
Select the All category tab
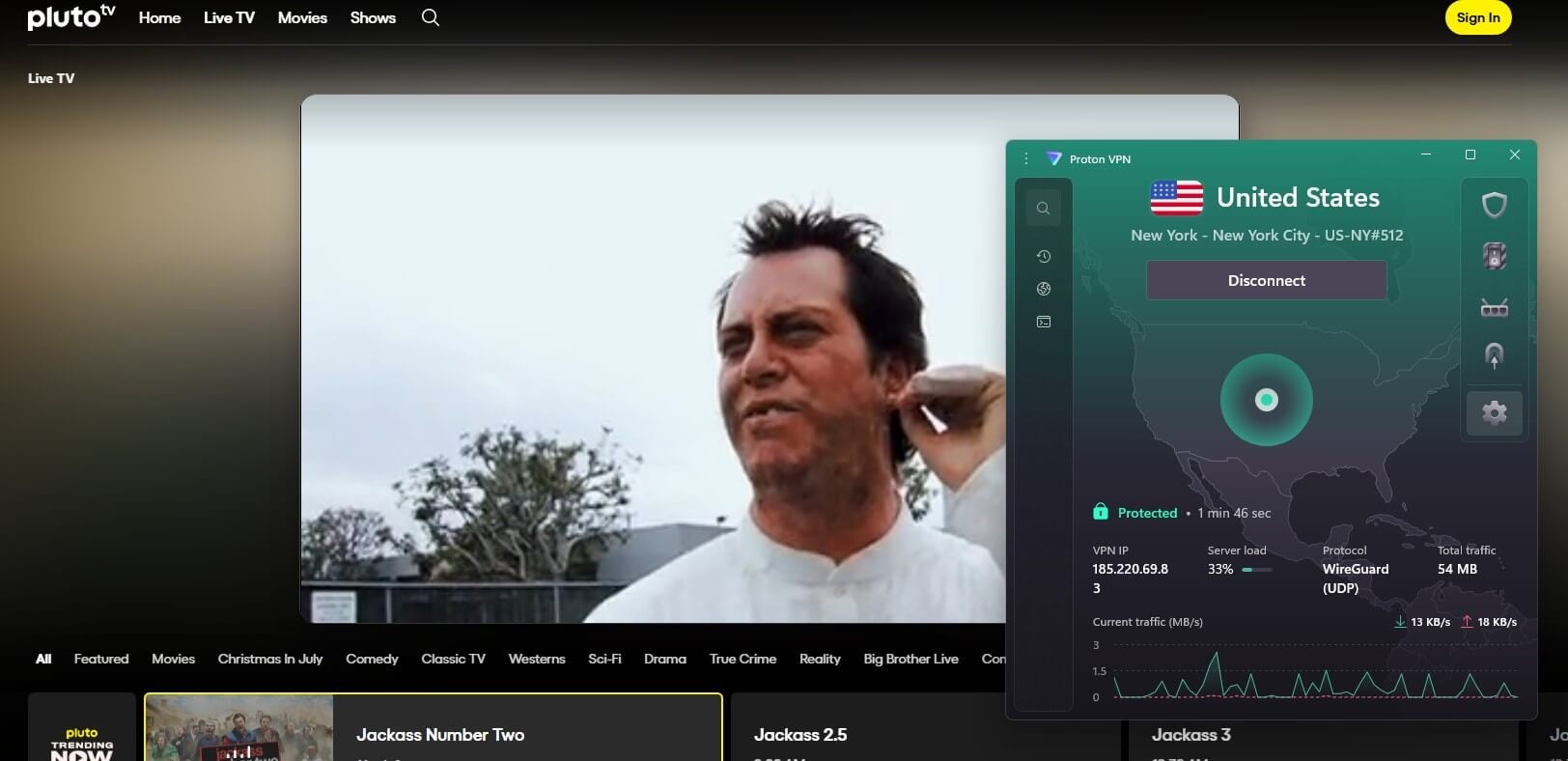coord(43,659)
